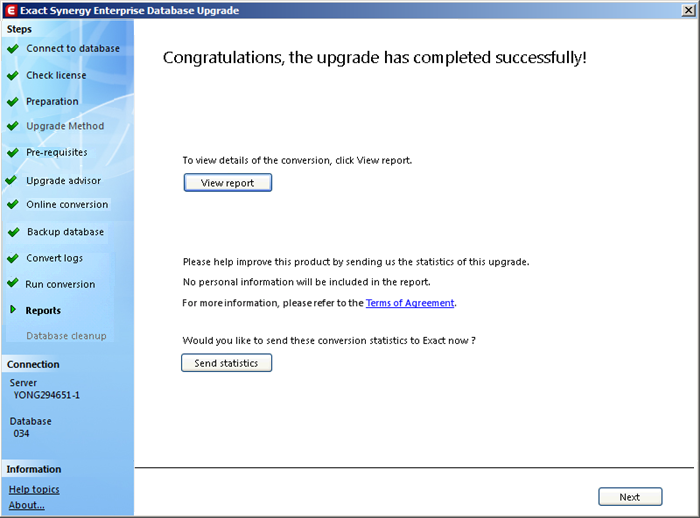Open the About... link
Image resolution: width=700 pixels, height=518 pixels.
26,505
